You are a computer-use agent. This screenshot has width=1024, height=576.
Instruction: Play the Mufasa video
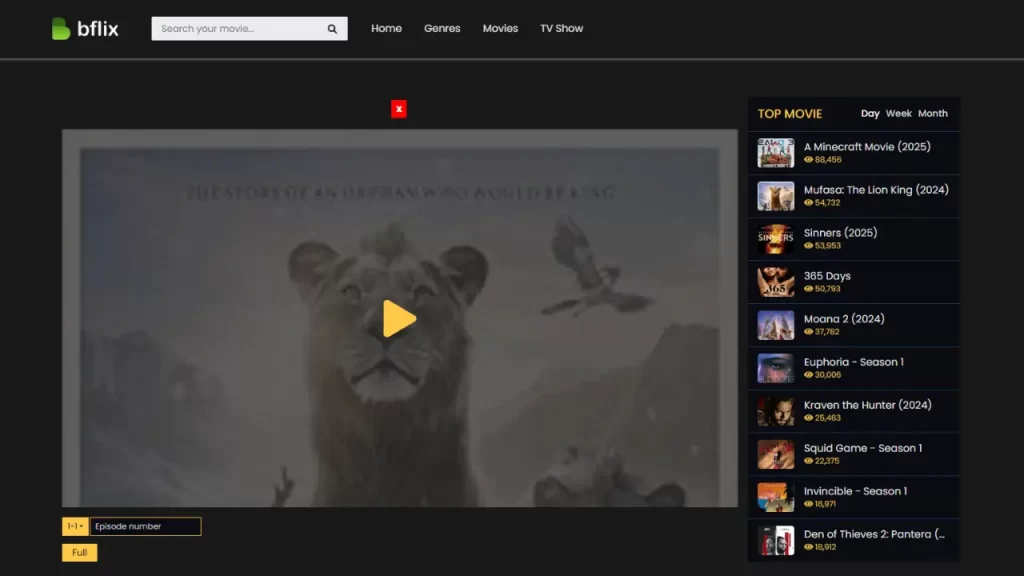click(399, 319)
